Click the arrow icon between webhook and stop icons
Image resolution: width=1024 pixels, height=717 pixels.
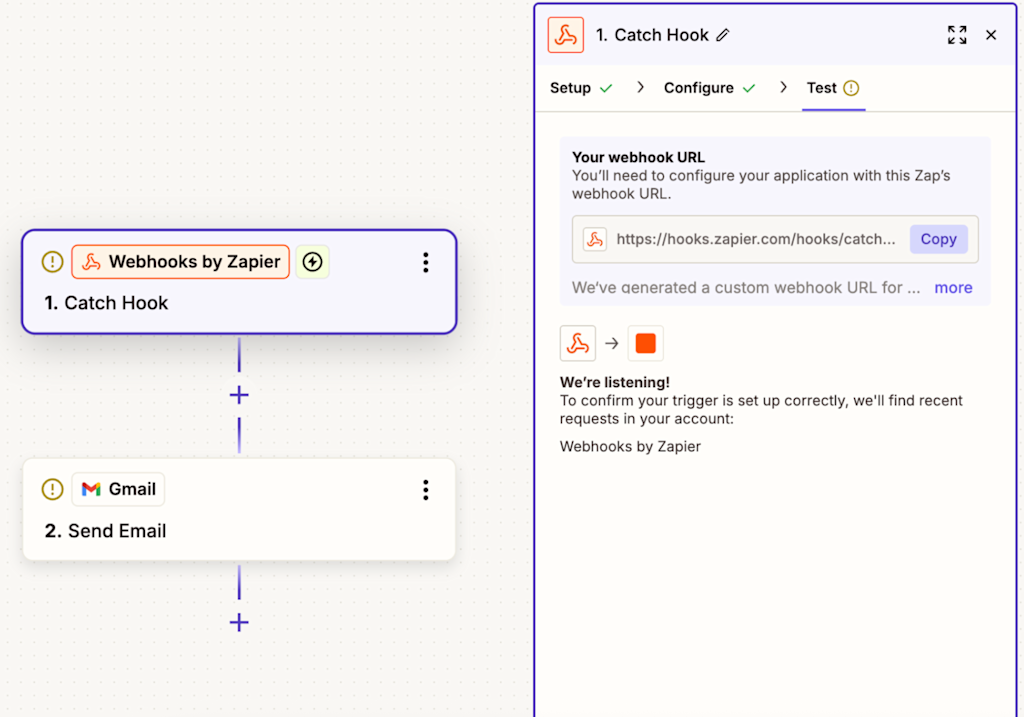[611, 343]
